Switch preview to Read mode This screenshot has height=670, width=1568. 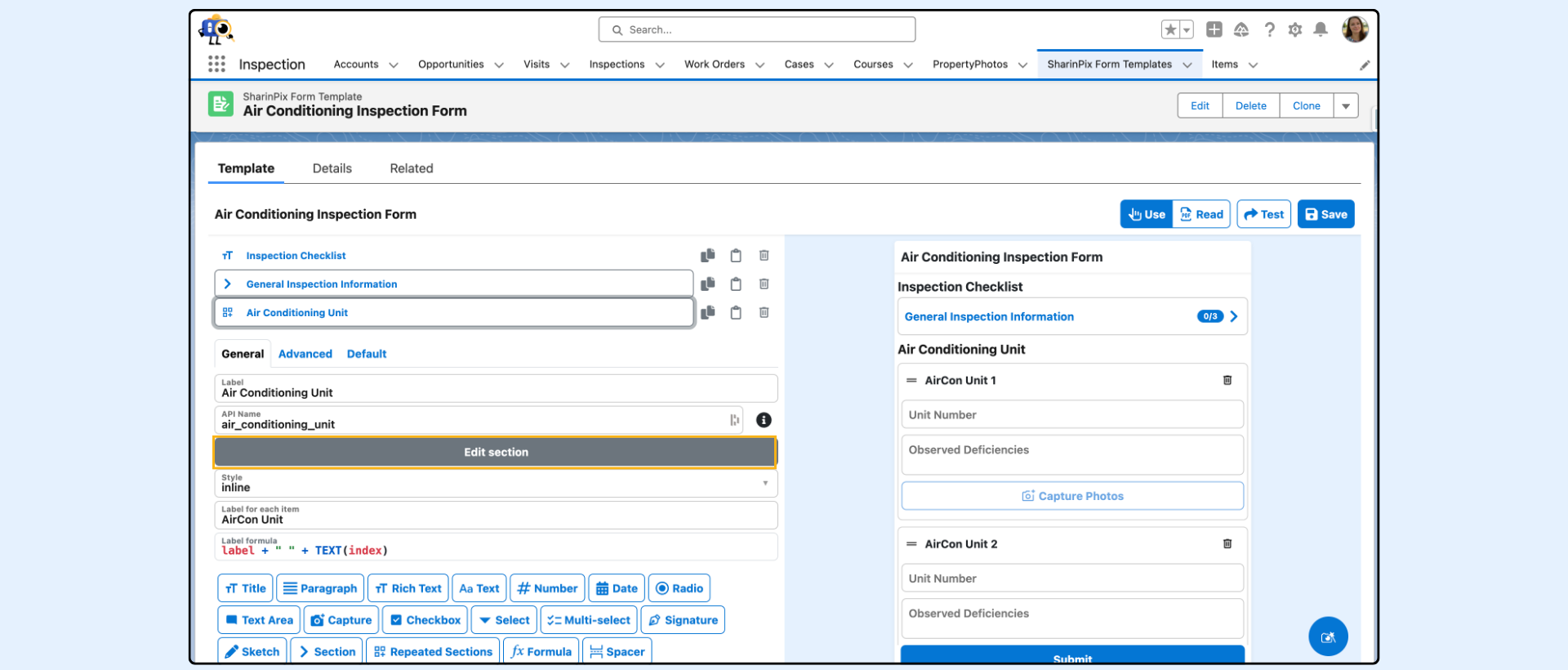(1201, 215)
